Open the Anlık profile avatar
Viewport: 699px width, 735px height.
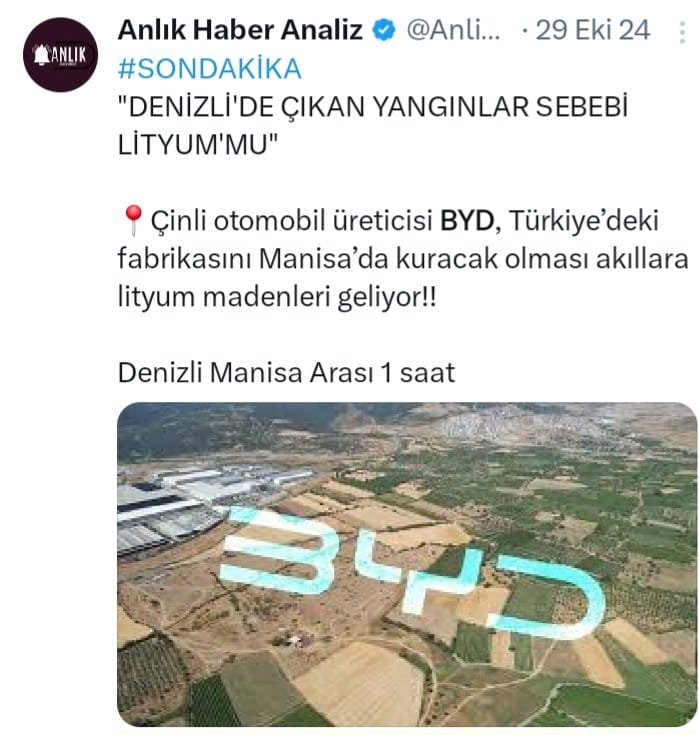click(60, 54)
